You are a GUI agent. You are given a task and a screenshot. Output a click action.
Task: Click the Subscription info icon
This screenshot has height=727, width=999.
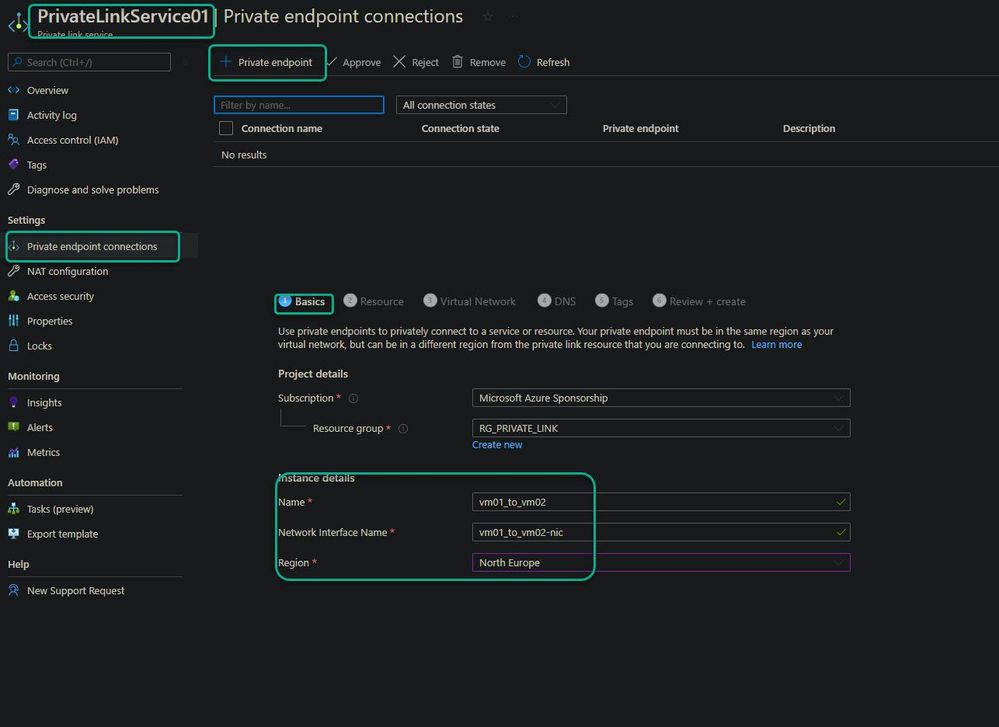353,398
